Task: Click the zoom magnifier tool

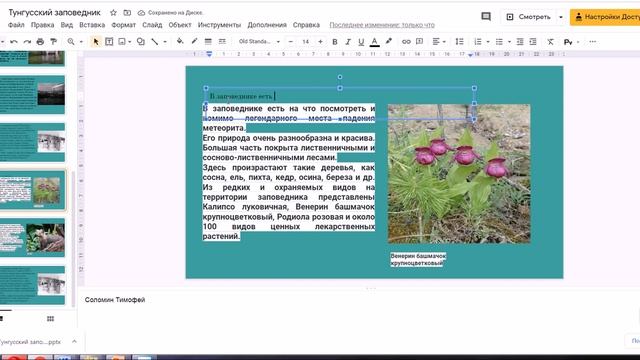Action: pos(71,42)
